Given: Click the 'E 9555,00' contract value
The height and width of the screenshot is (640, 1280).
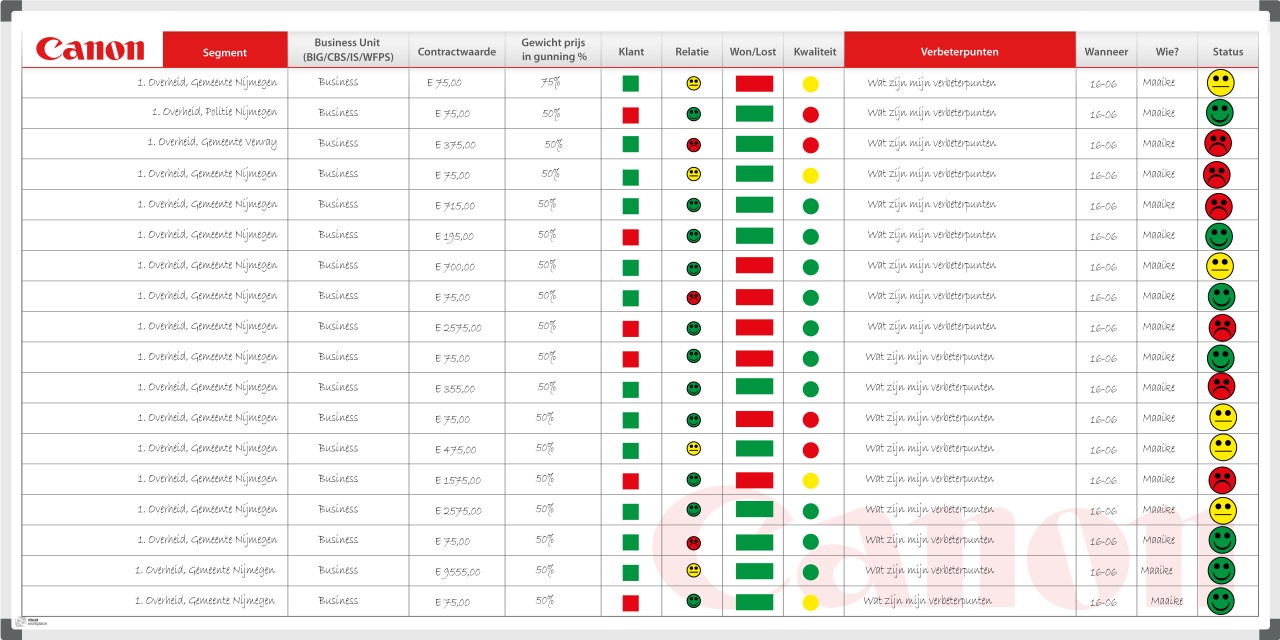Looking at the screenshot, I should click(458, 572).
